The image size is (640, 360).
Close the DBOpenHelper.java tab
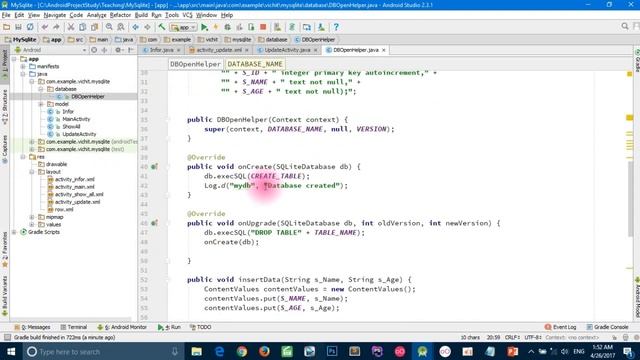pos(384,50)
